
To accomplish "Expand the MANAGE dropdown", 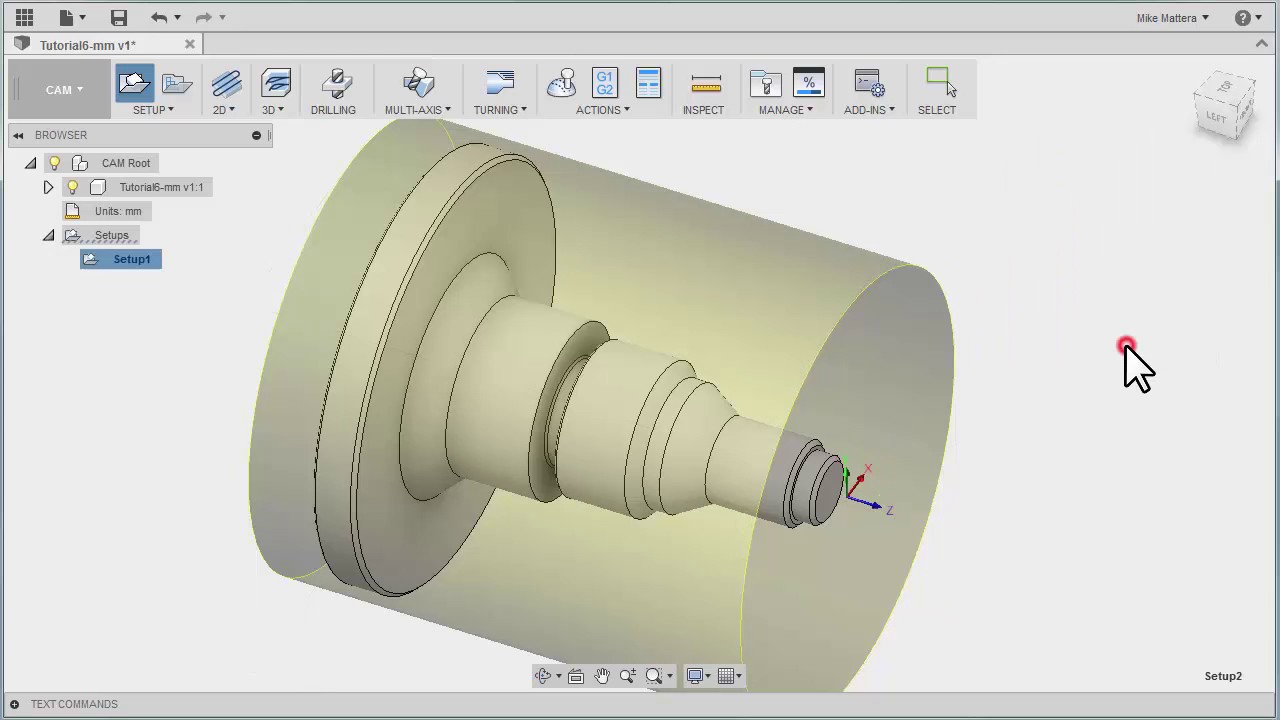I will pos(786,110).
